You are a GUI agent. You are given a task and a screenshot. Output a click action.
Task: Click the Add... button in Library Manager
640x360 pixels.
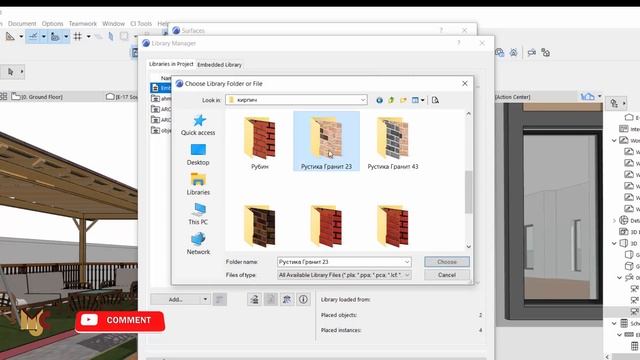[176, 299]
